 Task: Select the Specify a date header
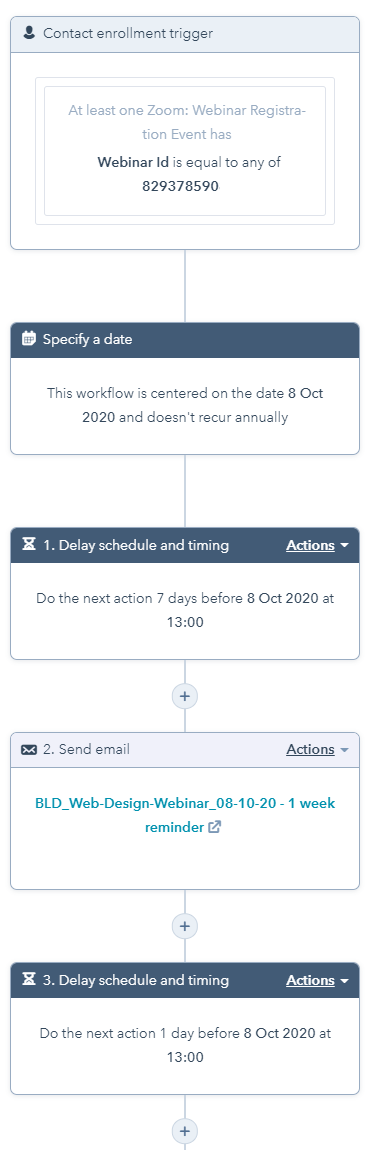pos(185,340)
